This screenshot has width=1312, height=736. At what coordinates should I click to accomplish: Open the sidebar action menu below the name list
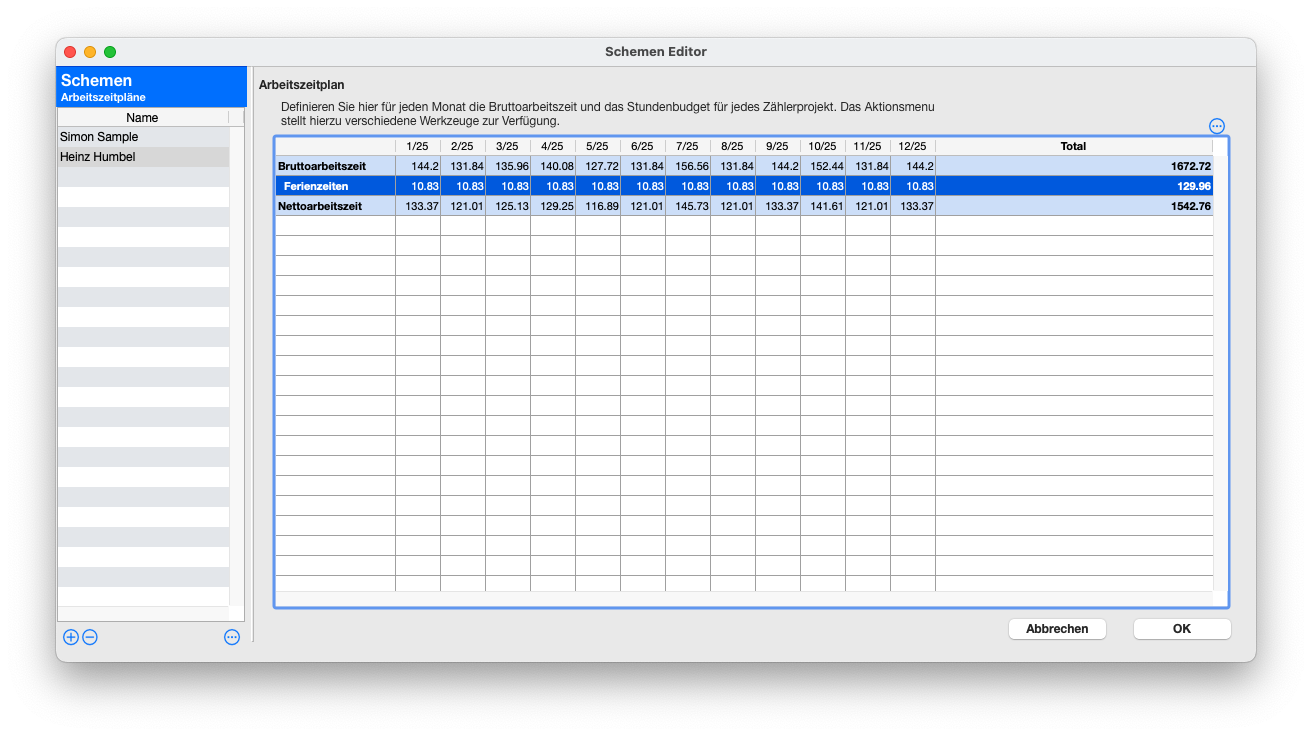(232, 637)
